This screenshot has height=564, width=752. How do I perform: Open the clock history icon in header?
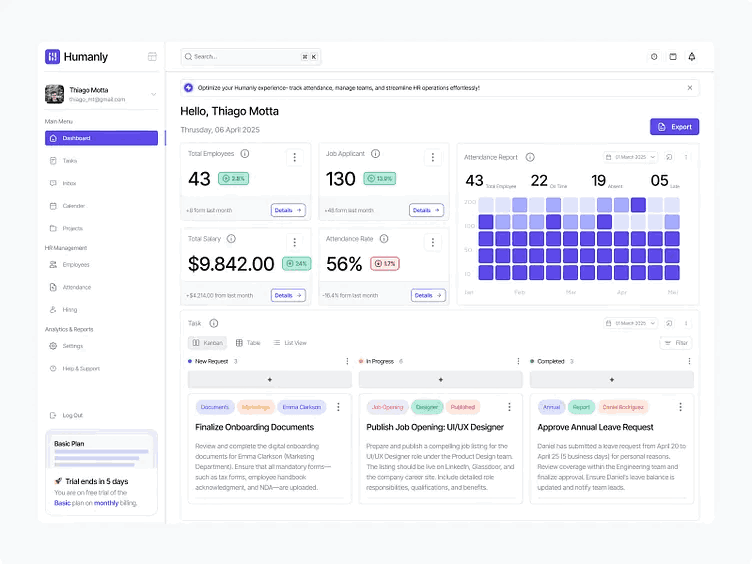[654, 57]
